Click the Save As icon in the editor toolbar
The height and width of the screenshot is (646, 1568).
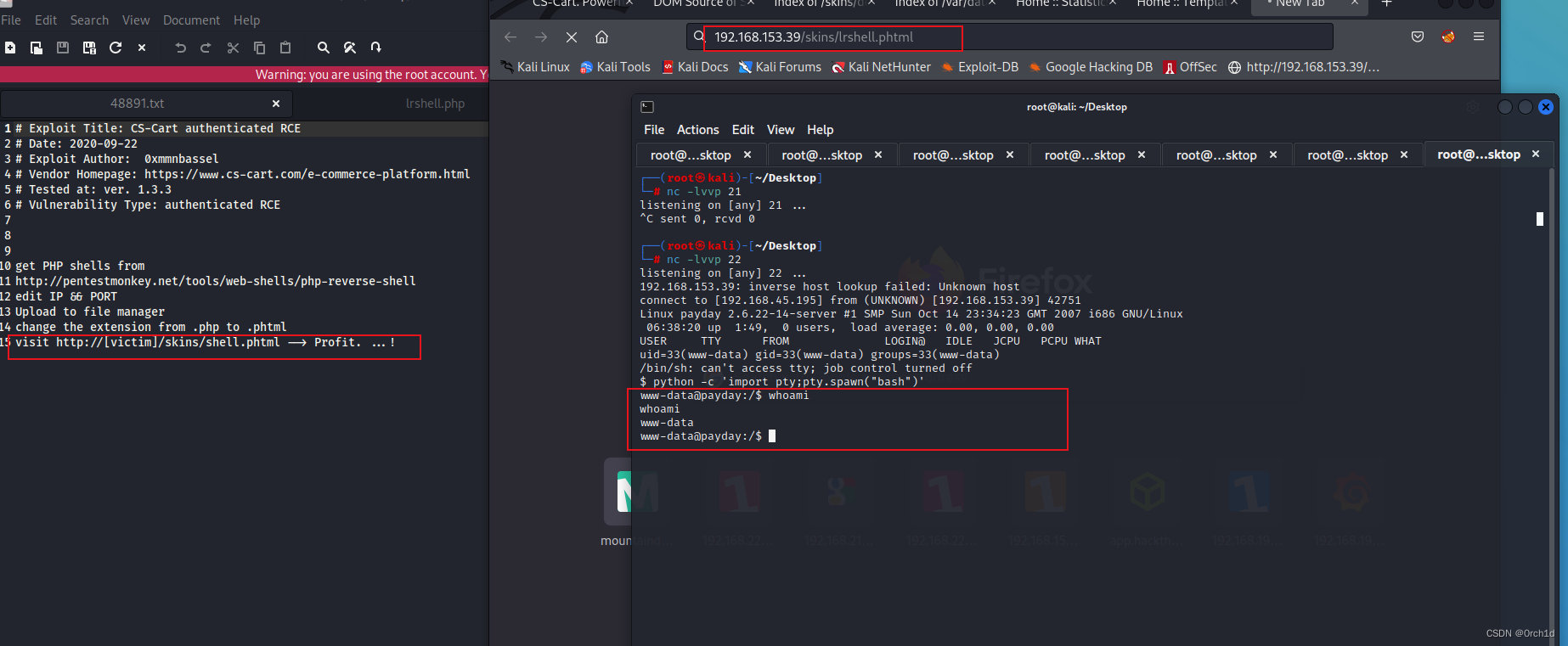89,48
